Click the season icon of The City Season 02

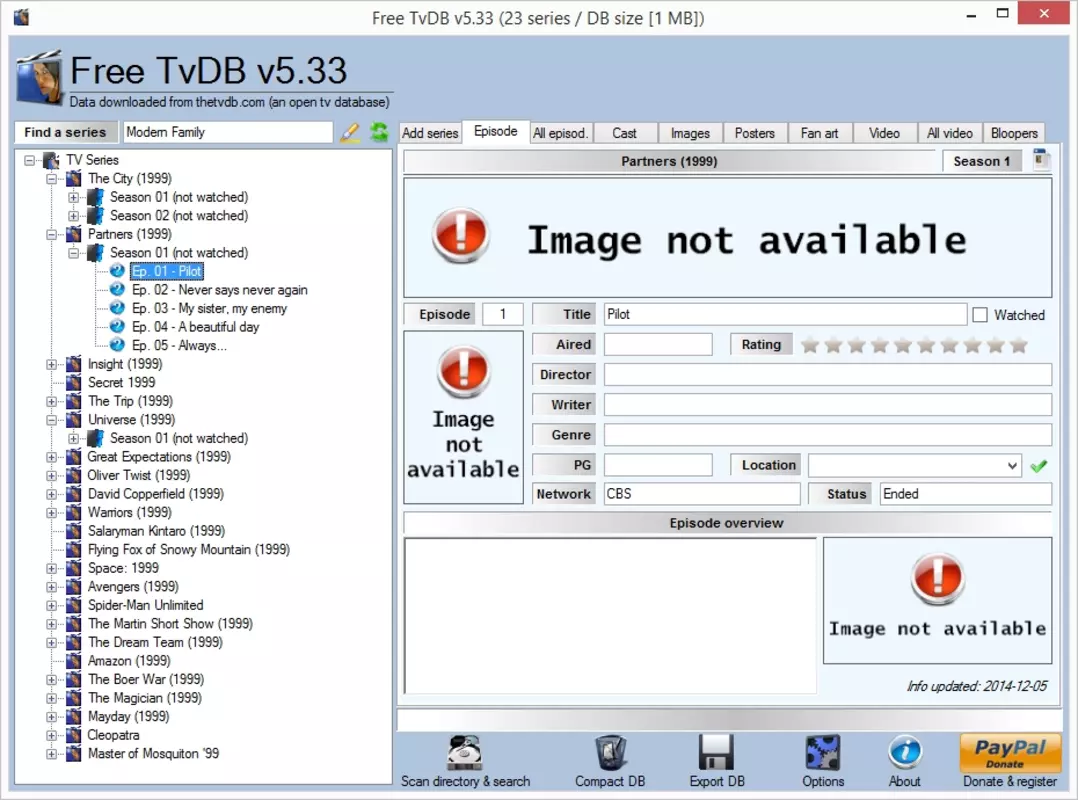coord(96,215)
